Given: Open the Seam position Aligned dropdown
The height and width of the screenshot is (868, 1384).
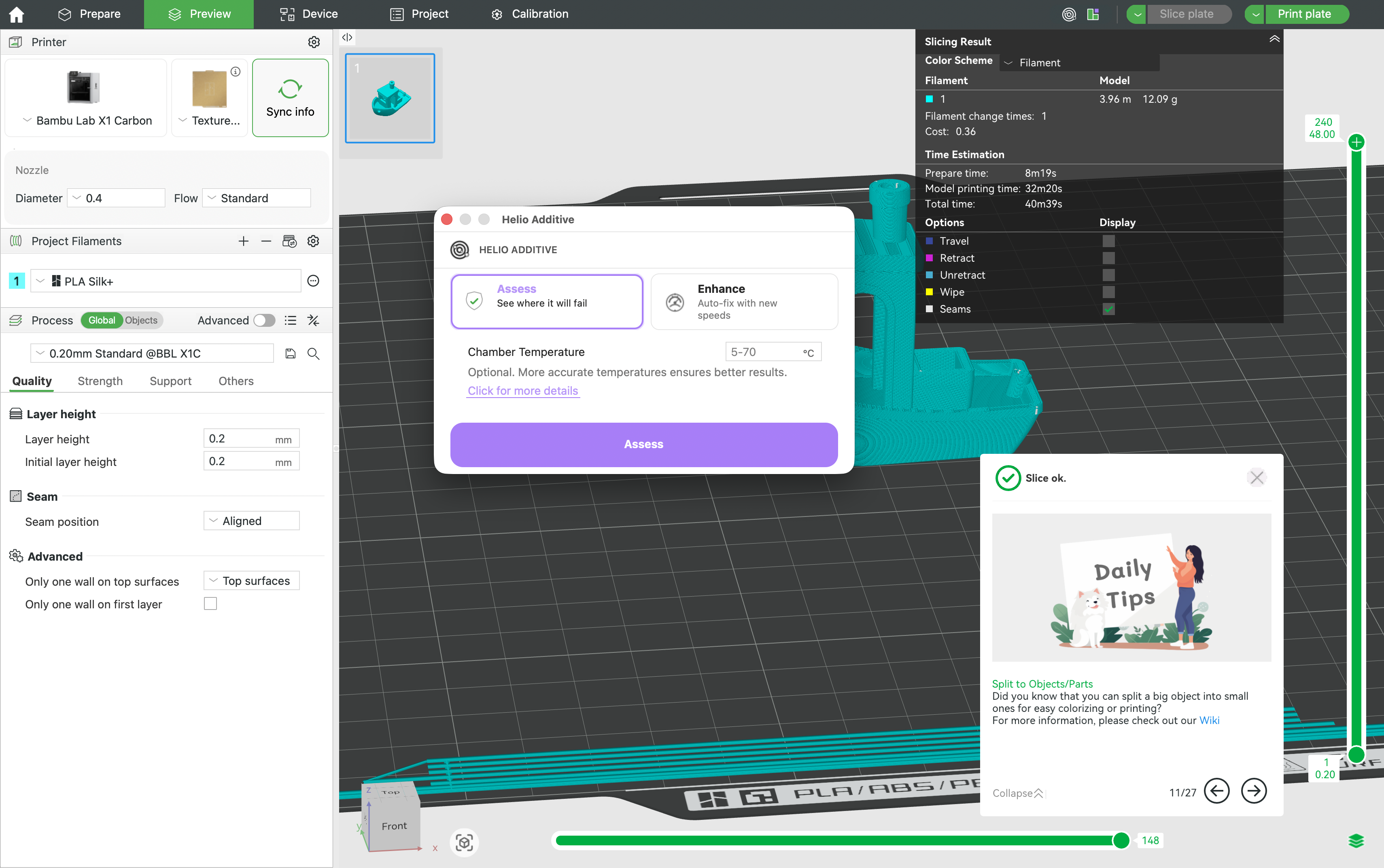Looking at the screenshot, I should tap(251, 520).
